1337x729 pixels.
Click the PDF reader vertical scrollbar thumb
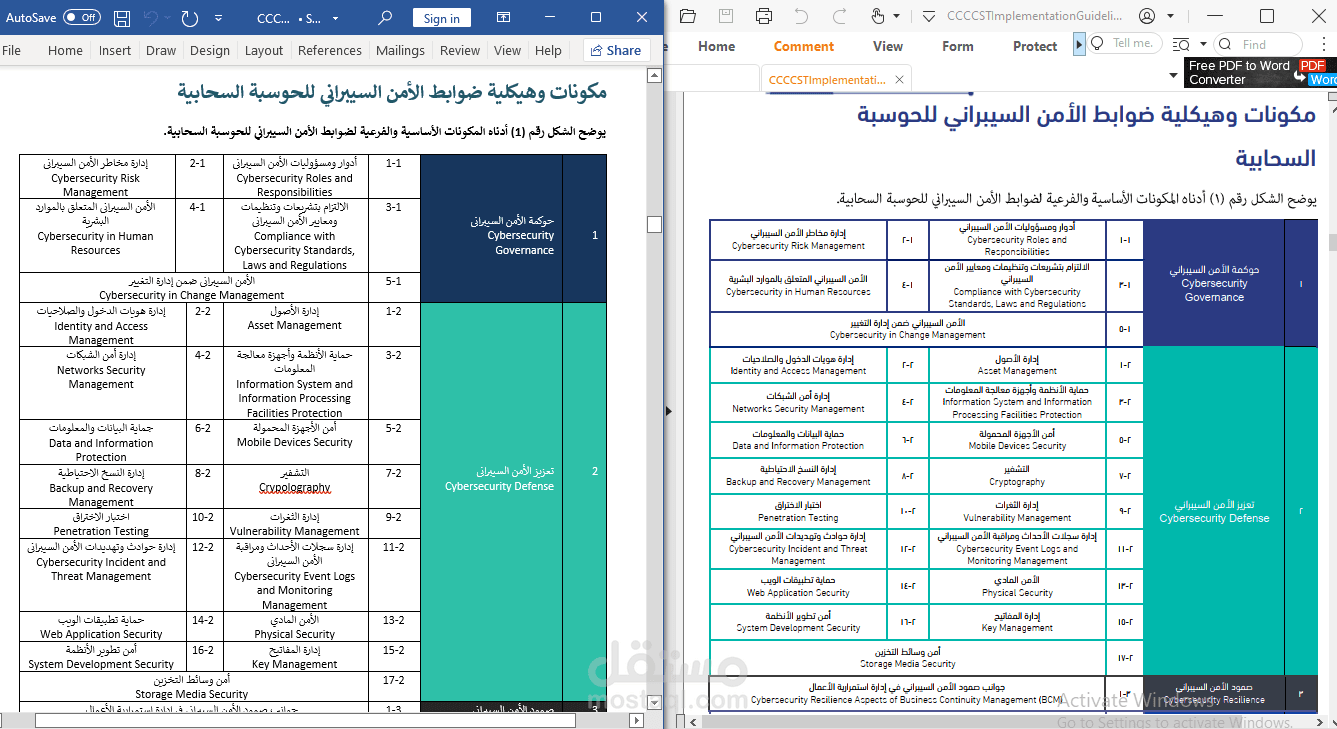pyautogui.click(x=1332, y=241)
